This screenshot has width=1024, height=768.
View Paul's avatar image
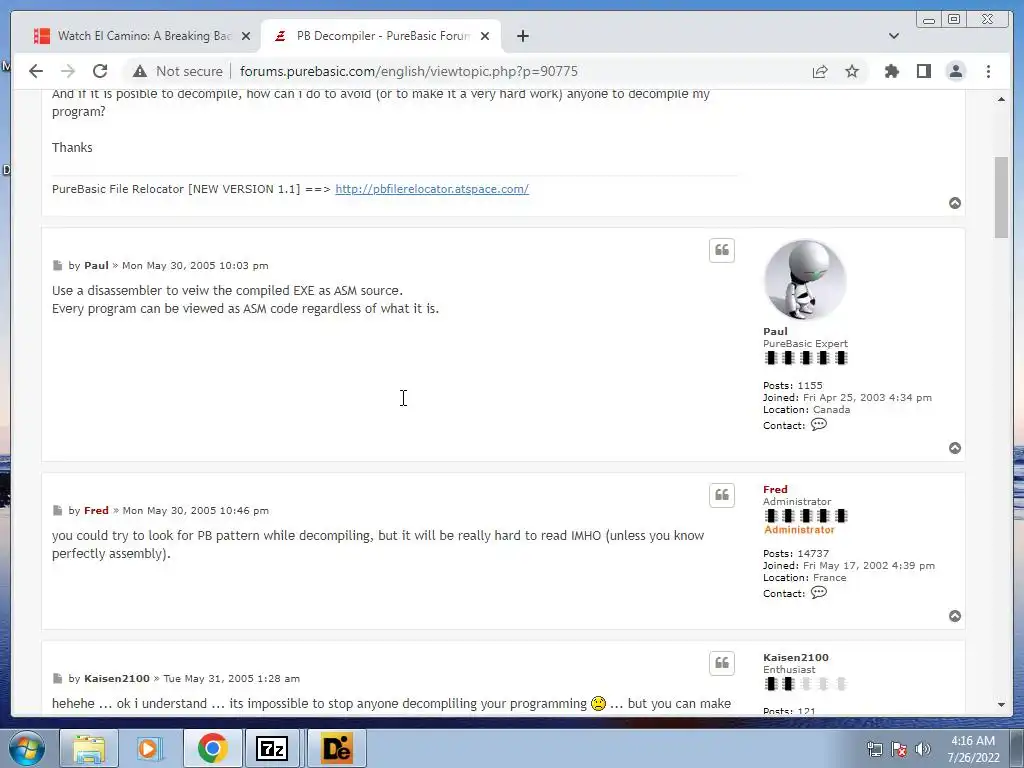[x=805, y=280]
